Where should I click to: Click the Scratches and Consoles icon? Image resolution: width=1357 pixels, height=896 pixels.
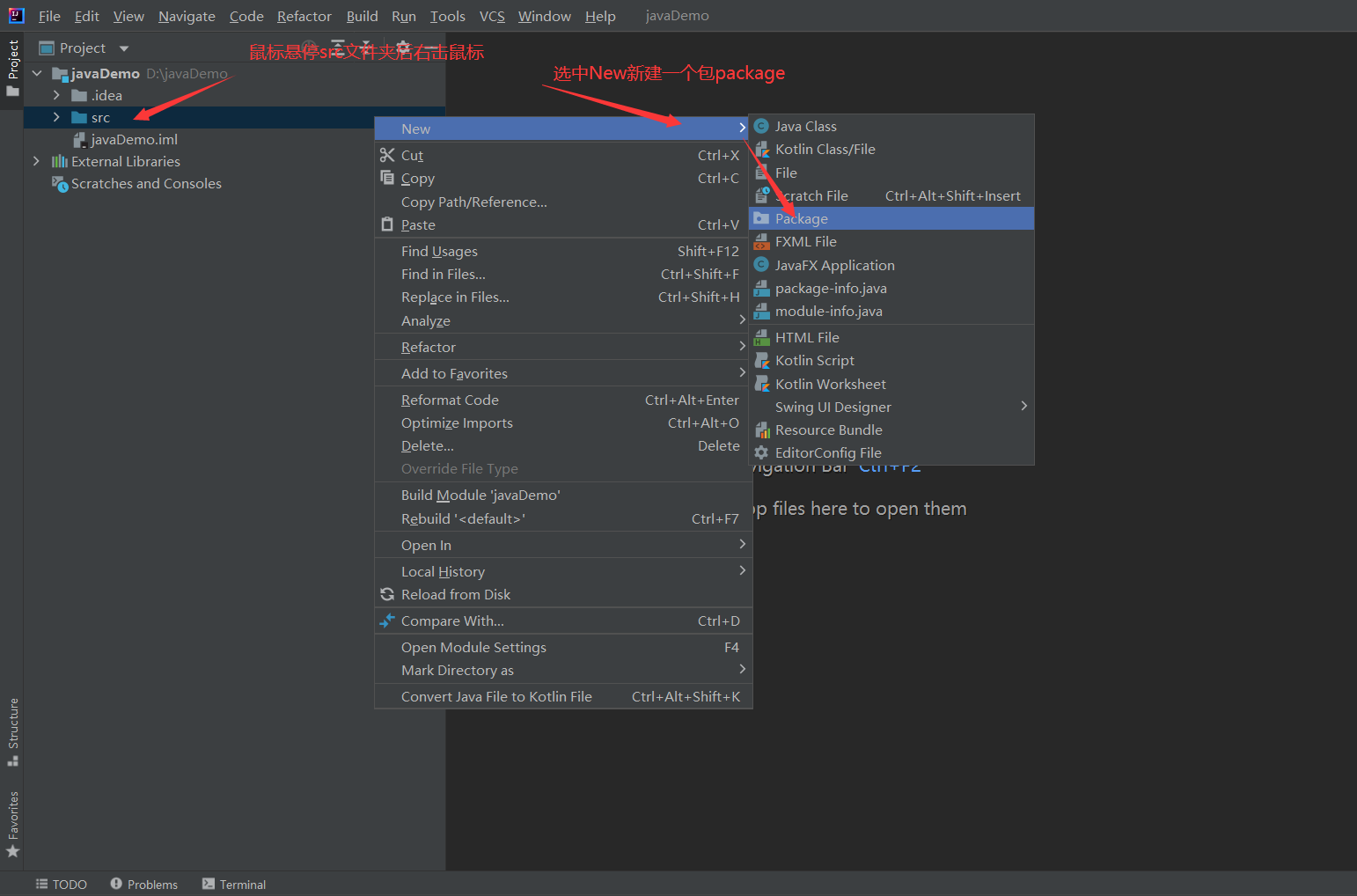(60, 183)
